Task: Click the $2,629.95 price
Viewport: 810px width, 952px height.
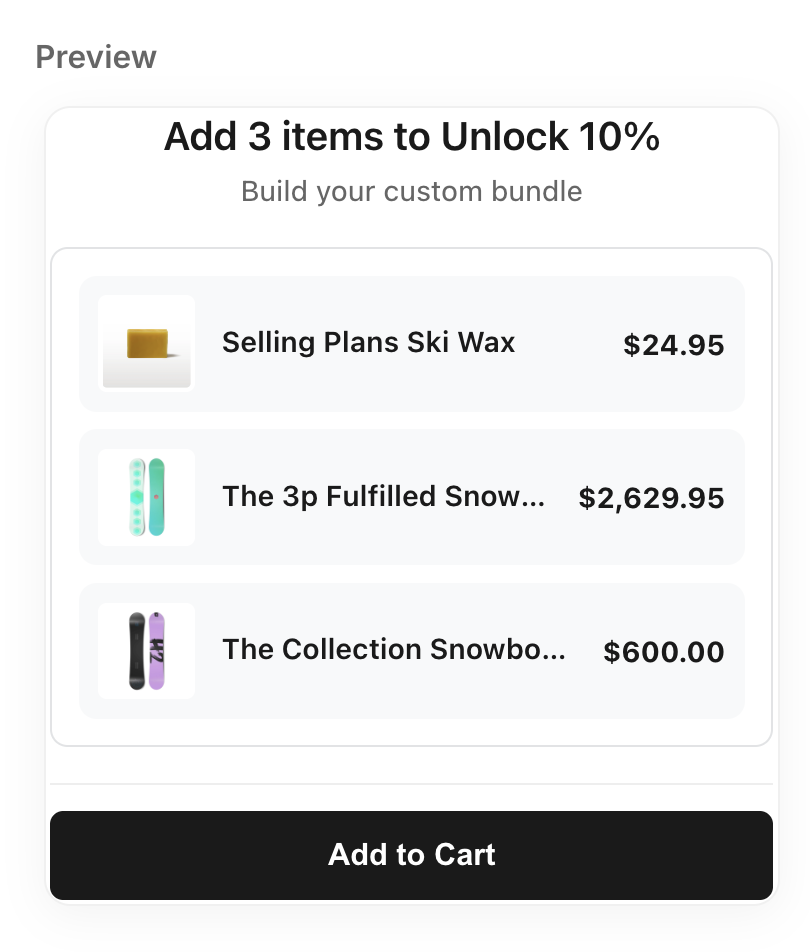Action: coord(651,498)
